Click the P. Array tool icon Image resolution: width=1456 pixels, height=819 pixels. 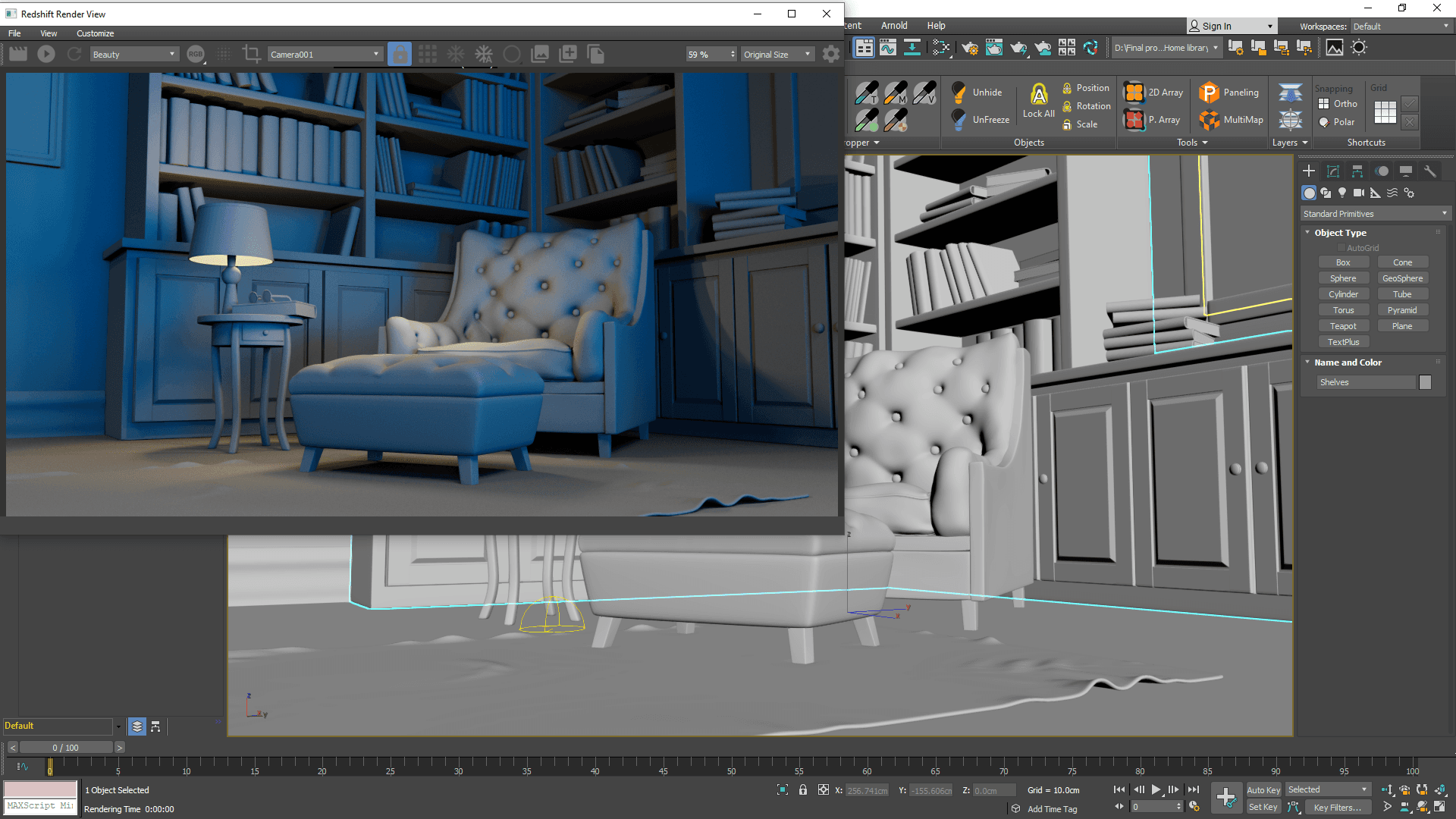[1134, 120]
